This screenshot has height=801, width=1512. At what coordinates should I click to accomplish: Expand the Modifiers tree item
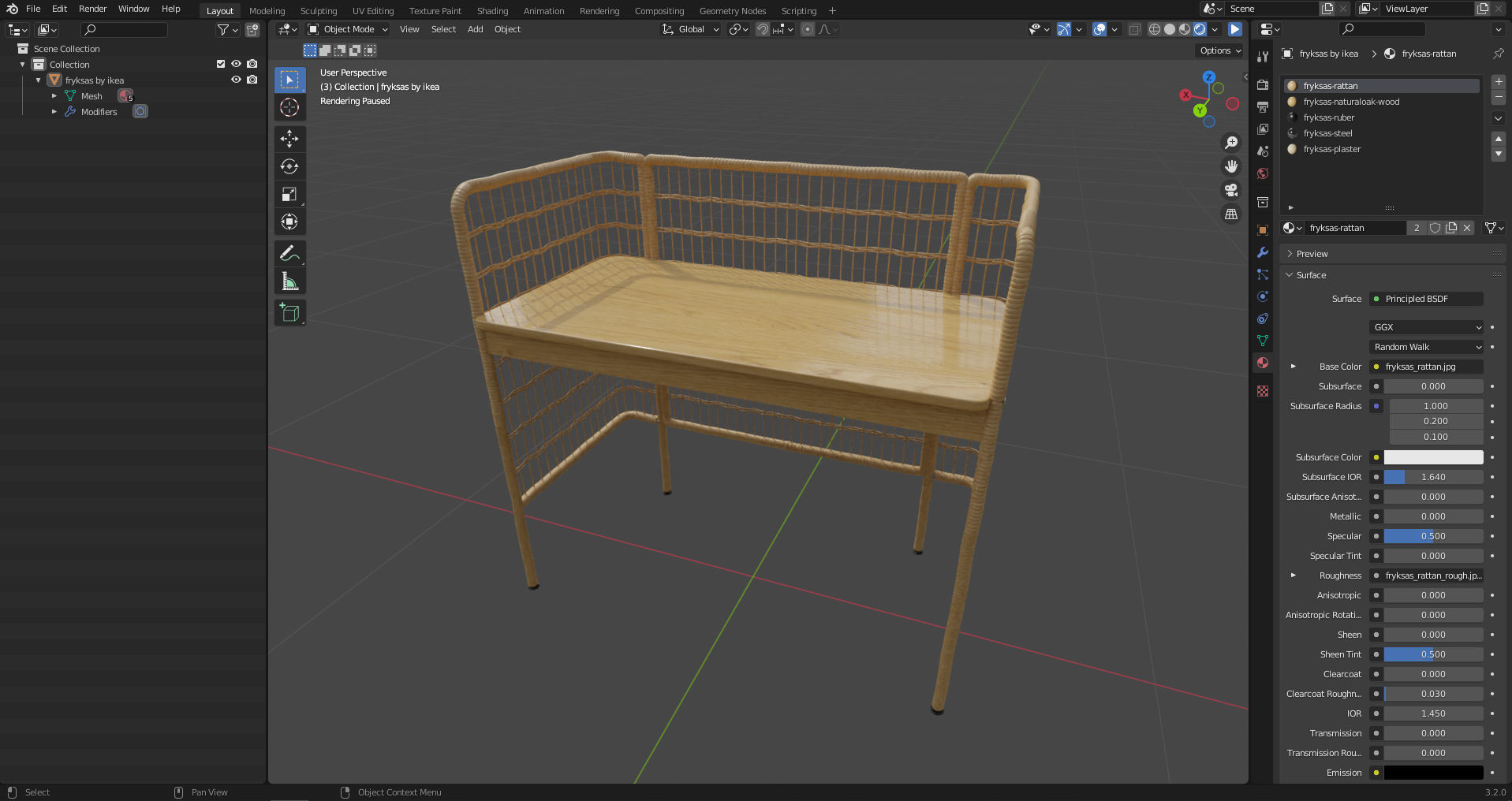tap(54, 112)
